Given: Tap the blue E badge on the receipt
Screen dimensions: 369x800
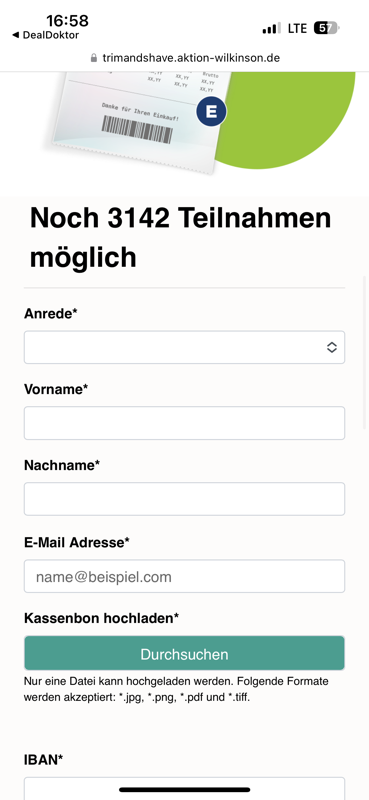Looking at the screenshot, I should [211, 111].
